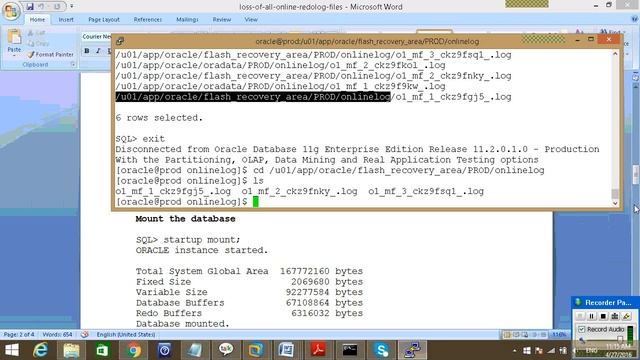The image size is (640, 360).
Task: Open the Review ribbon tab
Action: pos(222,20)
